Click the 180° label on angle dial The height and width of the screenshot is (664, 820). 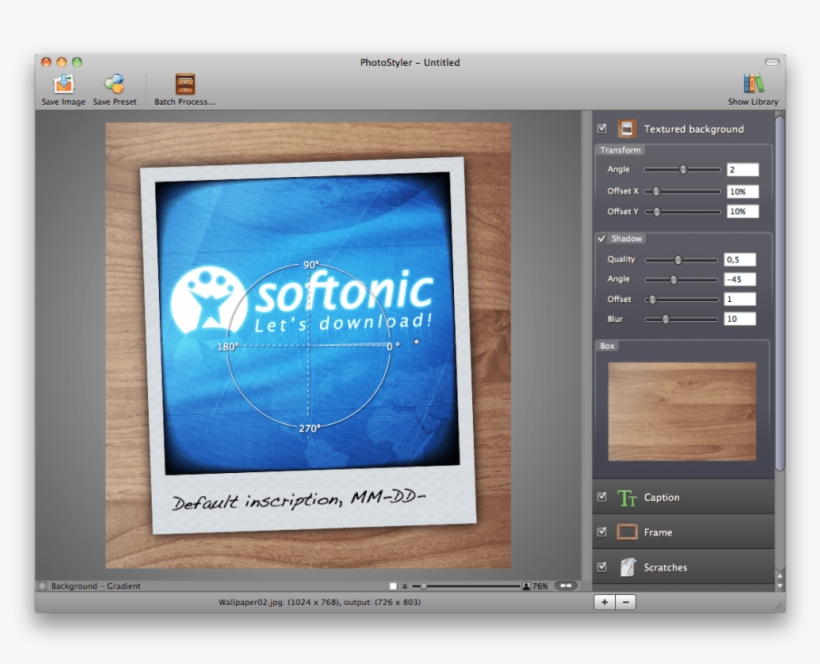[228, 347]
